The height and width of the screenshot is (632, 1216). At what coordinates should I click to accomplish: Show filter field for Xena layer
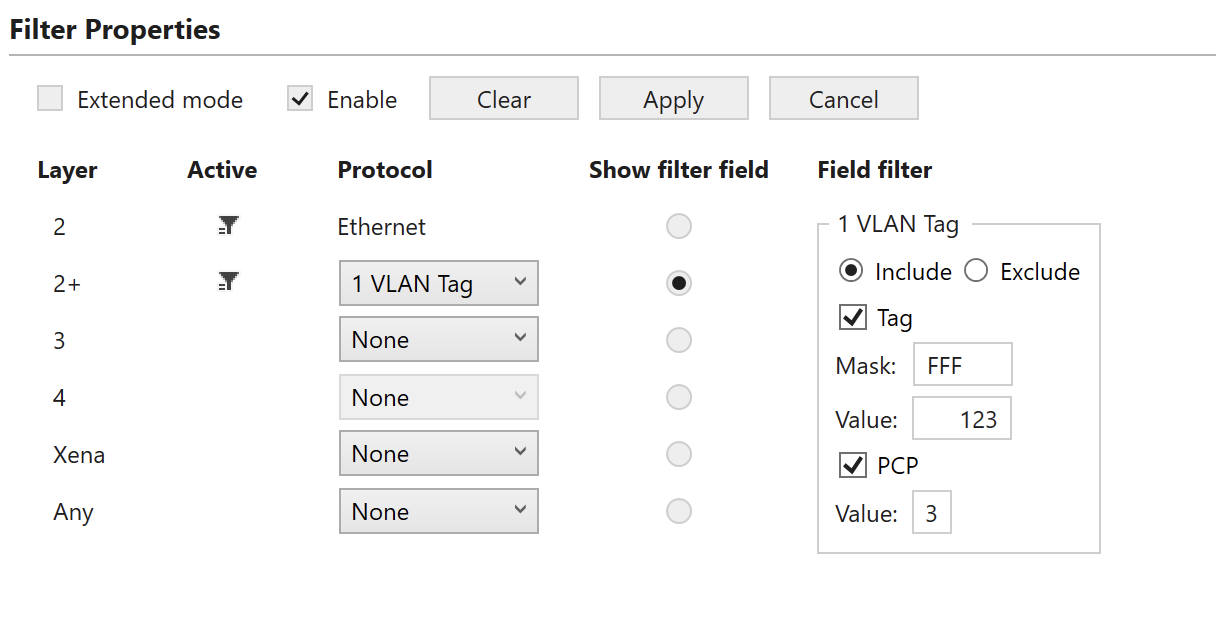(x=679, y=454)
